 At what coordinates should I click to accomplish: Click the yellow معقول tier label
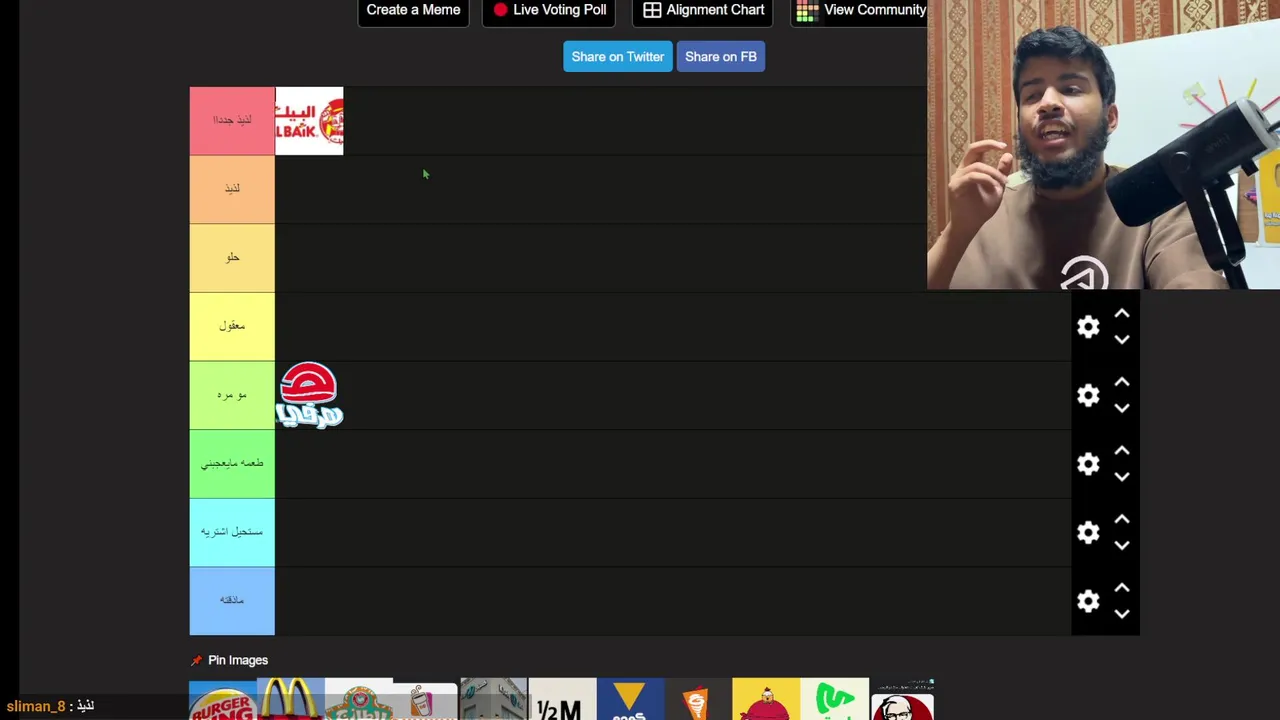(232, 326)
